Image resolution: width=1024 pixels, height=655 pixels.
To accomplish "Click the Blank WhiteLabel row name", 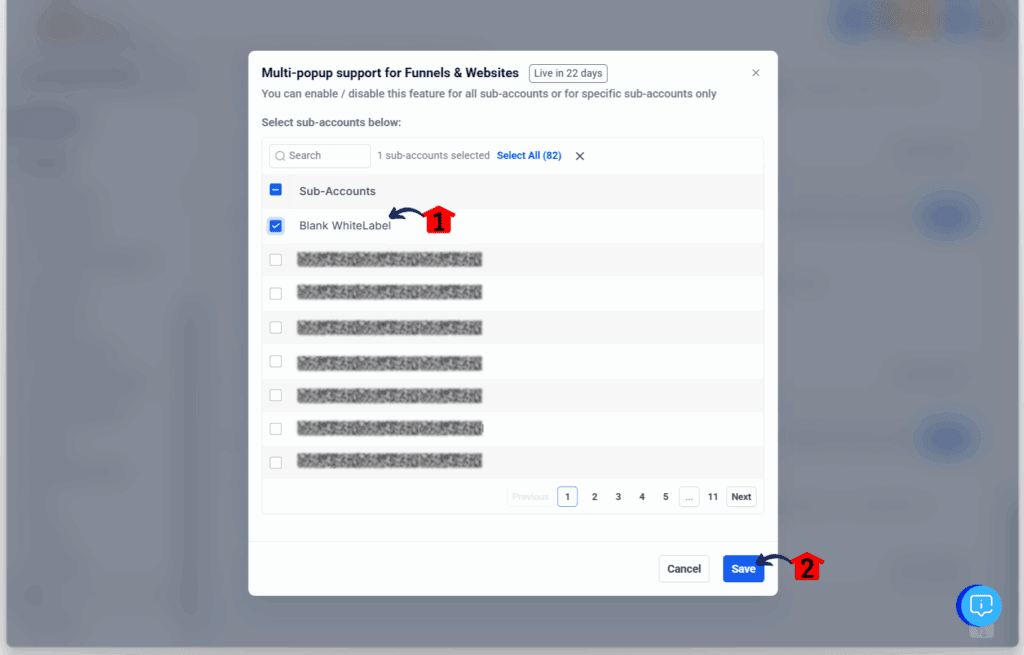I will (345, 226).
